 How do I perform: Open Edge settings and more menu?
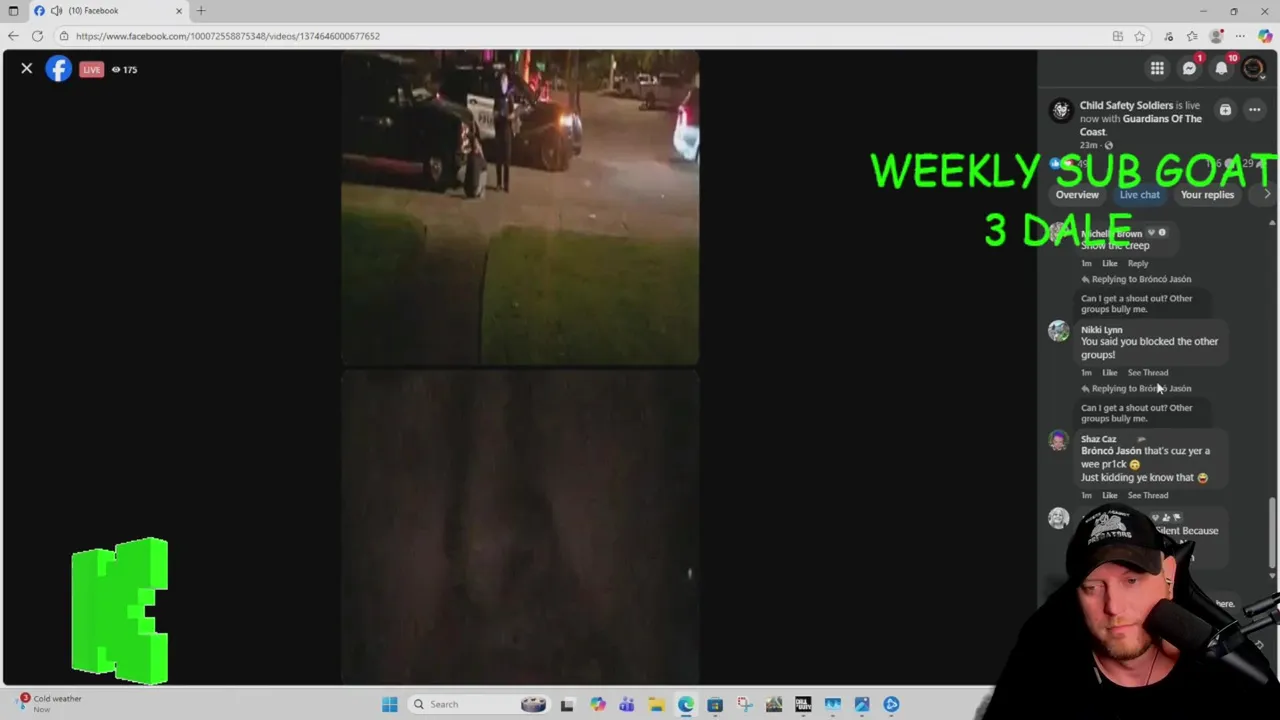point(1242,36)
